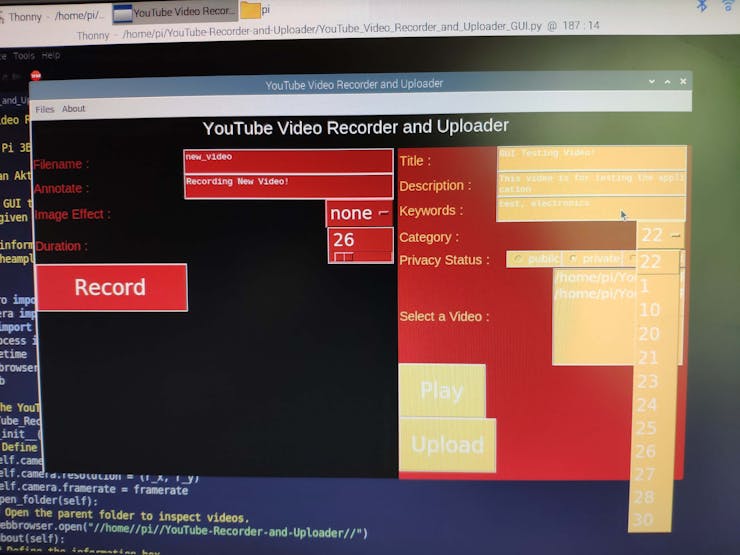Choose category 22 from the open list
This screenshot has width=740, height=555.
657,261
